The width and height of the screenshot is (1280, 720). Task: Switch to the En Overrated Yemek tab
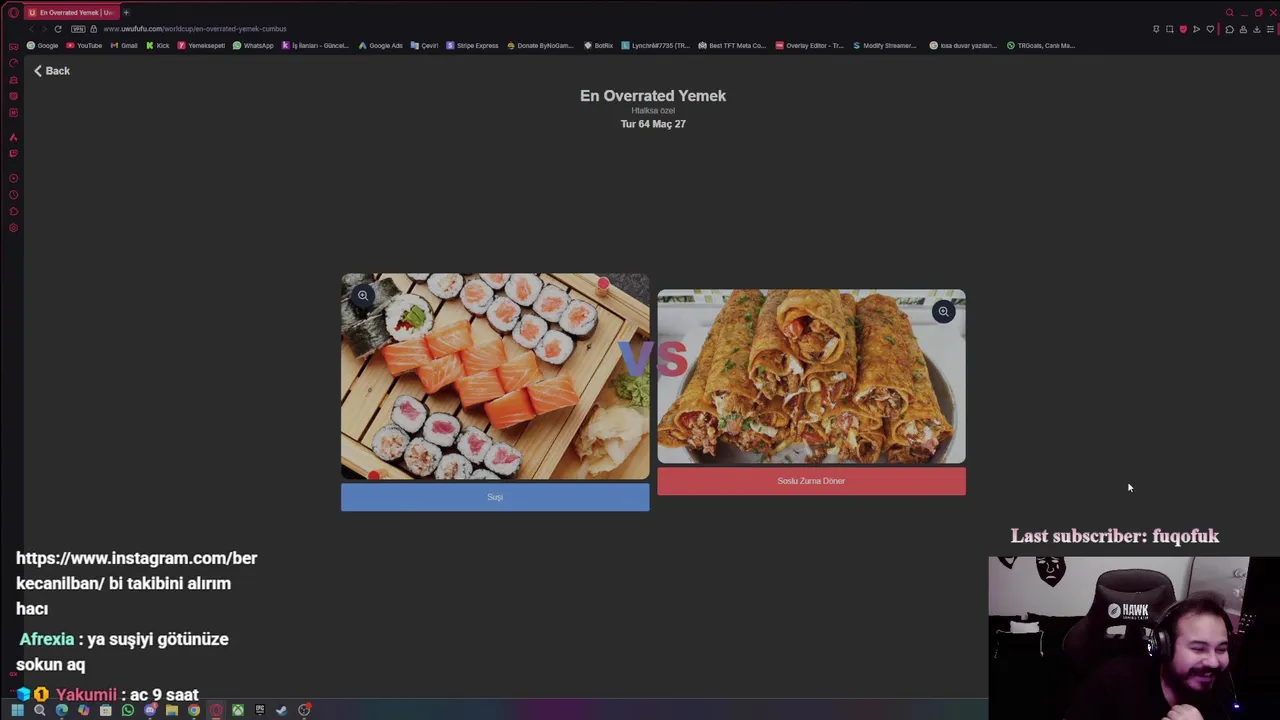(x=71, y=12)
